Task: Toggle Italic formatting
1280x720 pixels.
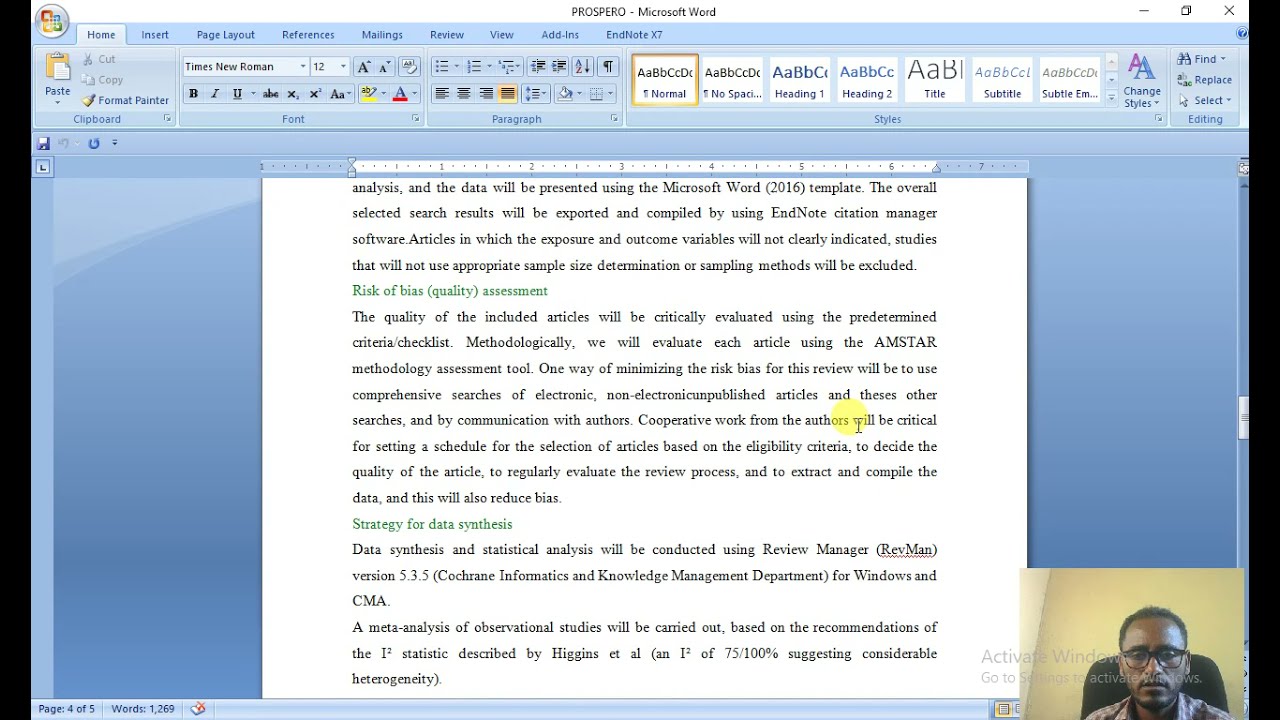Action: [x=215, y=94]
